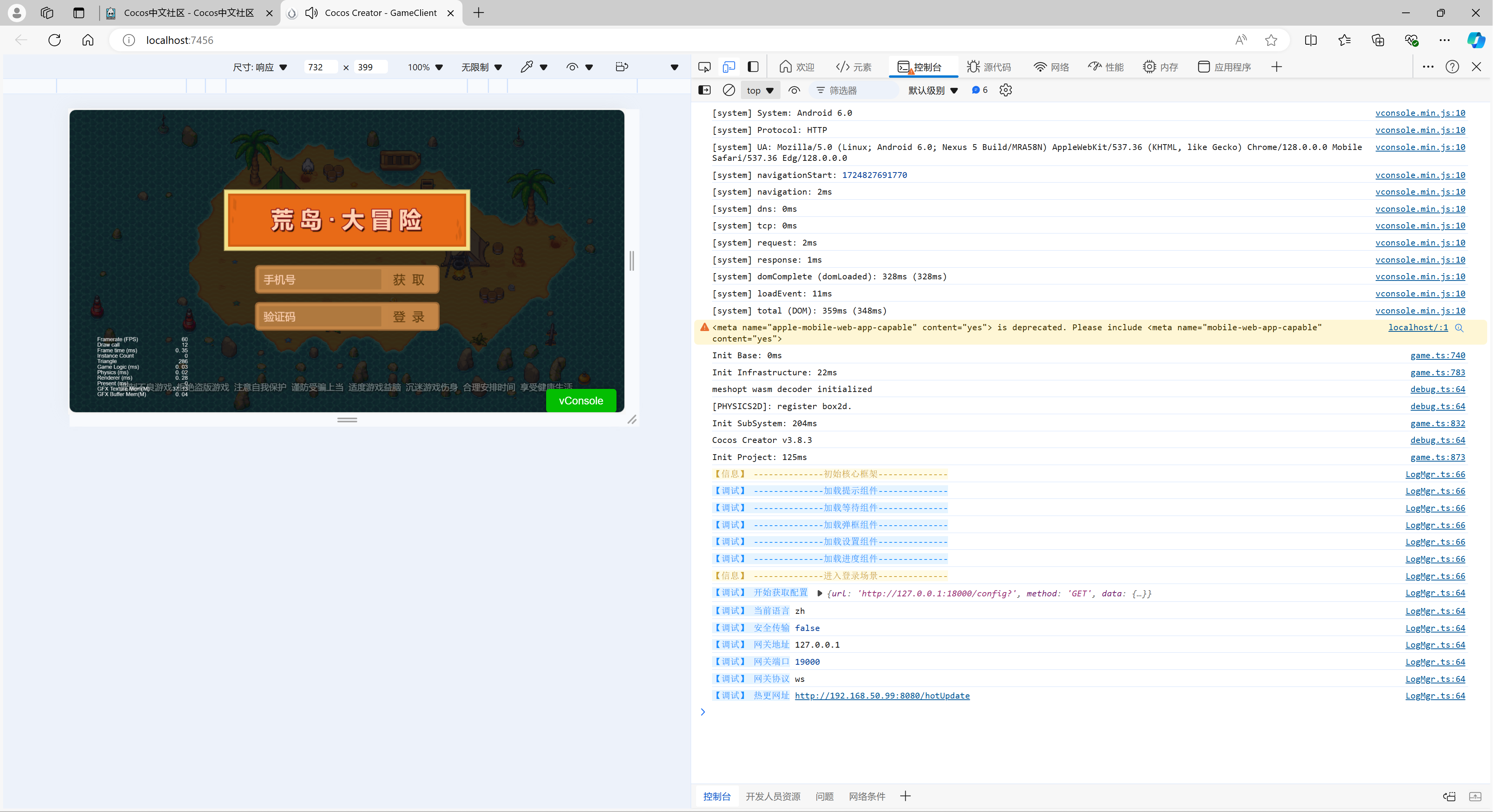Click the green vConsole button
This screenshot has height=812, width=1493.
pyautogui.click(x=581, y=401)
